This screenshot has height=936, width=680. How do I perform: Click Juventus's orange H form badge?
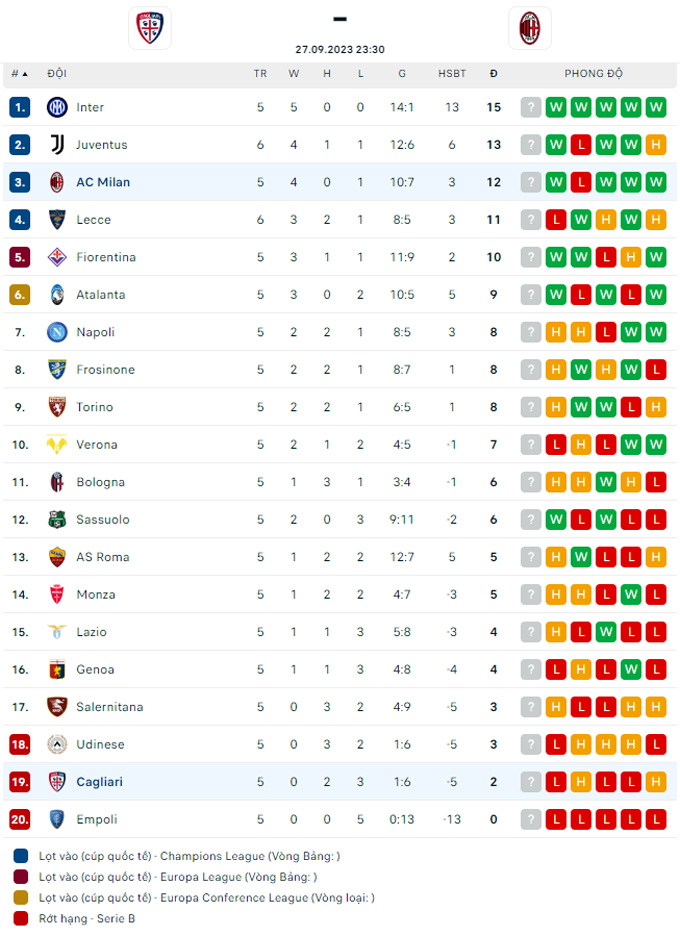656,145
